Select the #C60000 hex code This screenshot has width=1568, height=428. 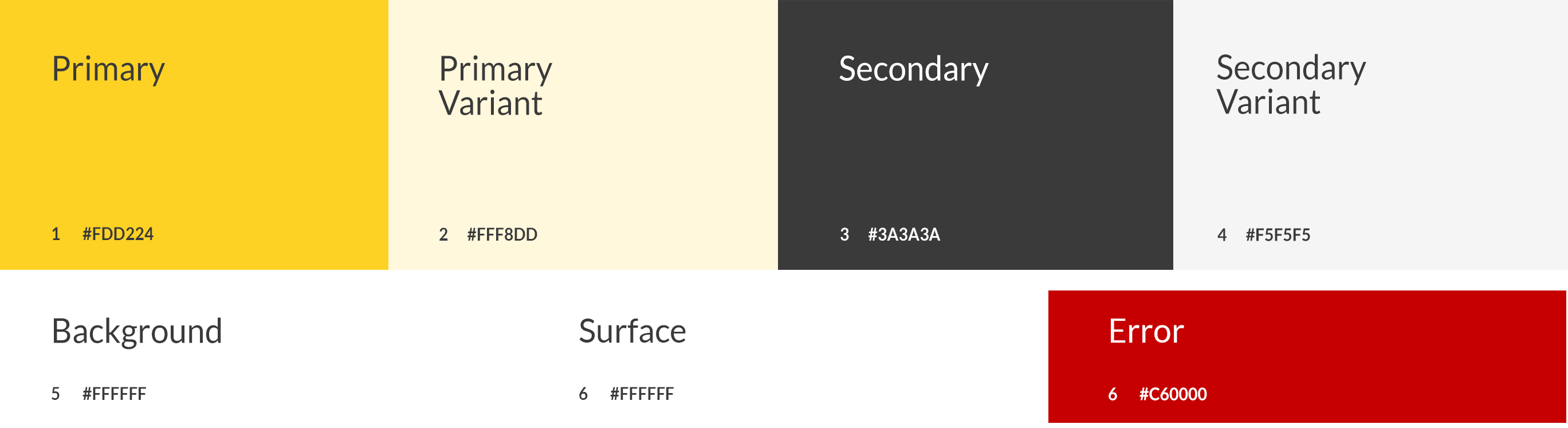(1173, 394)
